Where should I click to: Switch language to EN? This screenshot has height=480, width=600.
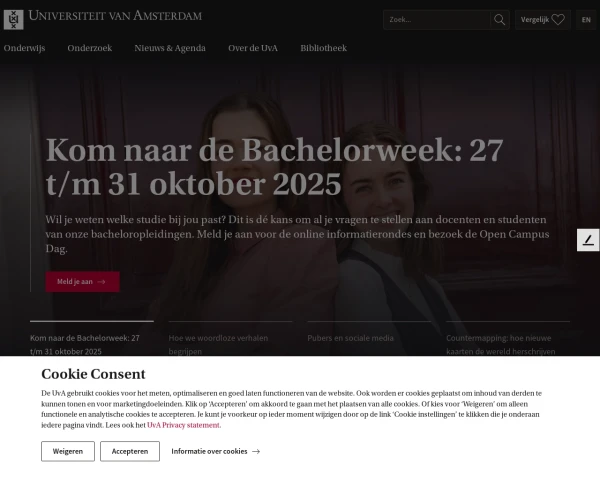tap(586, 20)
